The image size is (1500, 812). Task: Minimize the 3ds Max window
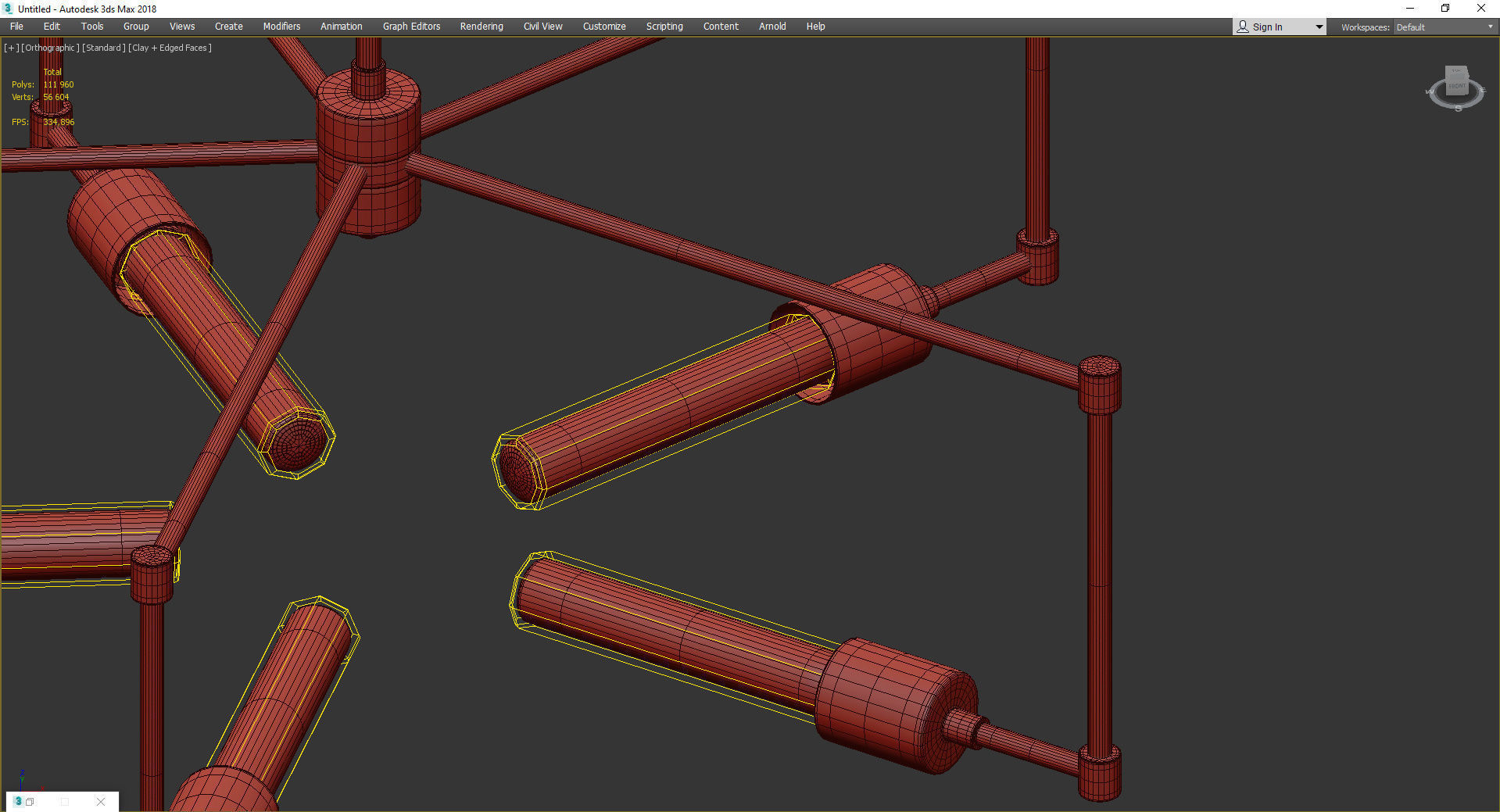click(1410, 9)
